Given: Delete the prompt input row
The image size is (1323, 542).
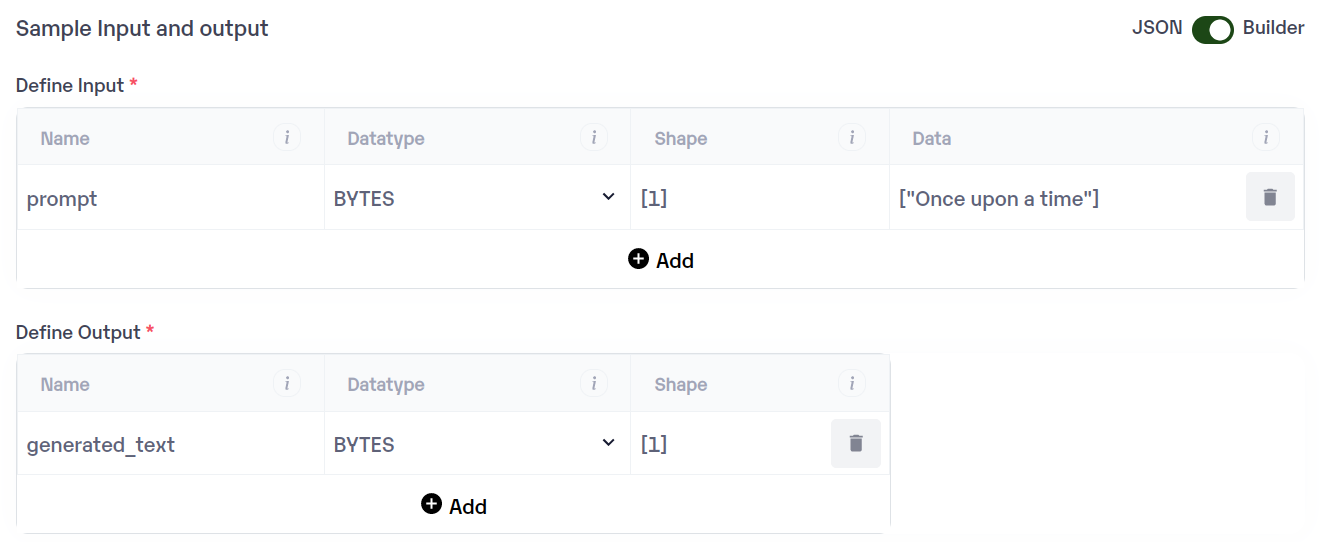Looking at the screenshot, I should pos(1270,197).
